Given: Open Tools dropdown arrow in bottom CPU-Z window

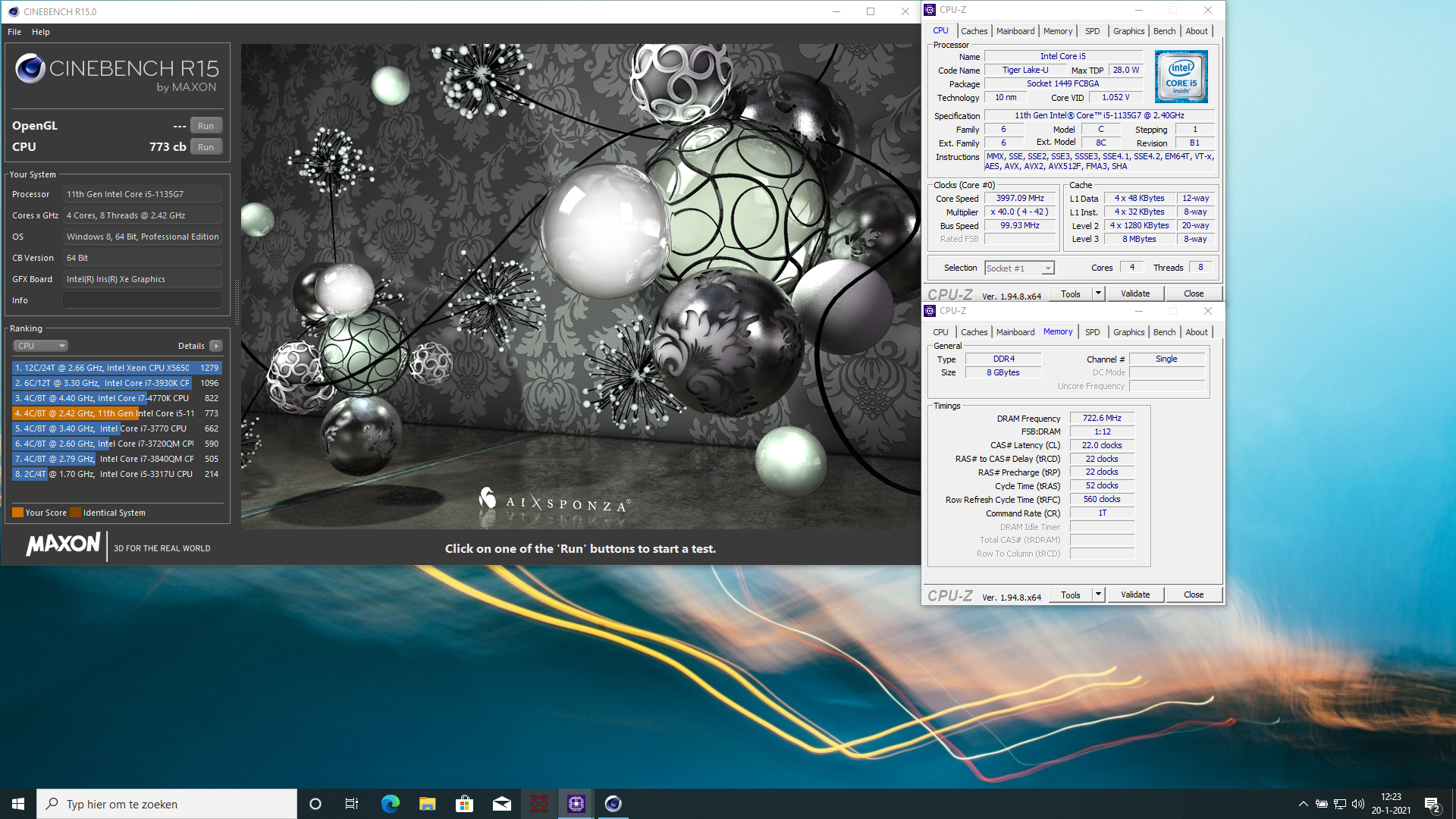Looking at the screenshot, I should [x=1098, y=595].
